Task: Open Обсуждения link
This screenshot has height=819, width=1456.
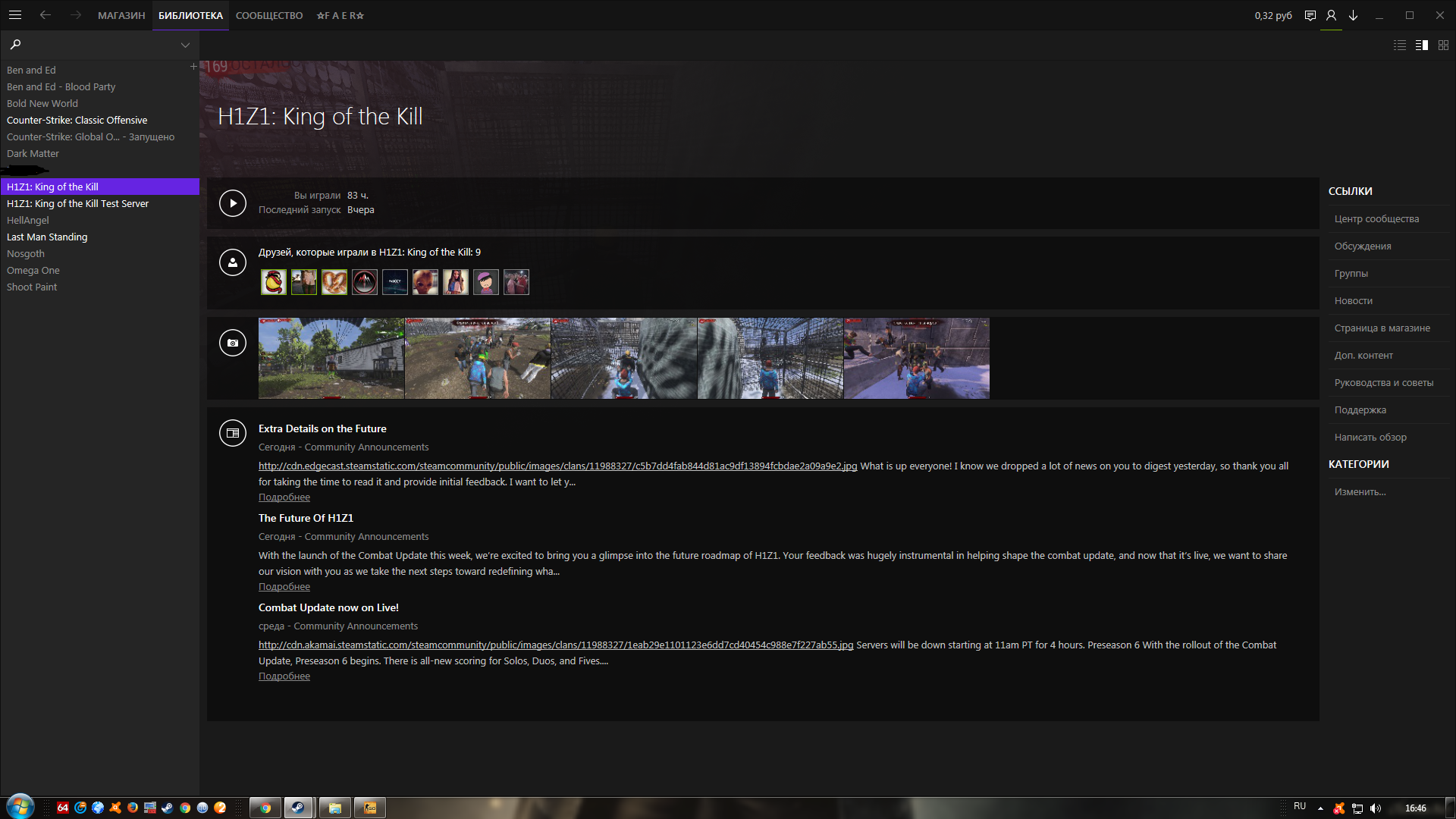Action: coord(1363,246)
